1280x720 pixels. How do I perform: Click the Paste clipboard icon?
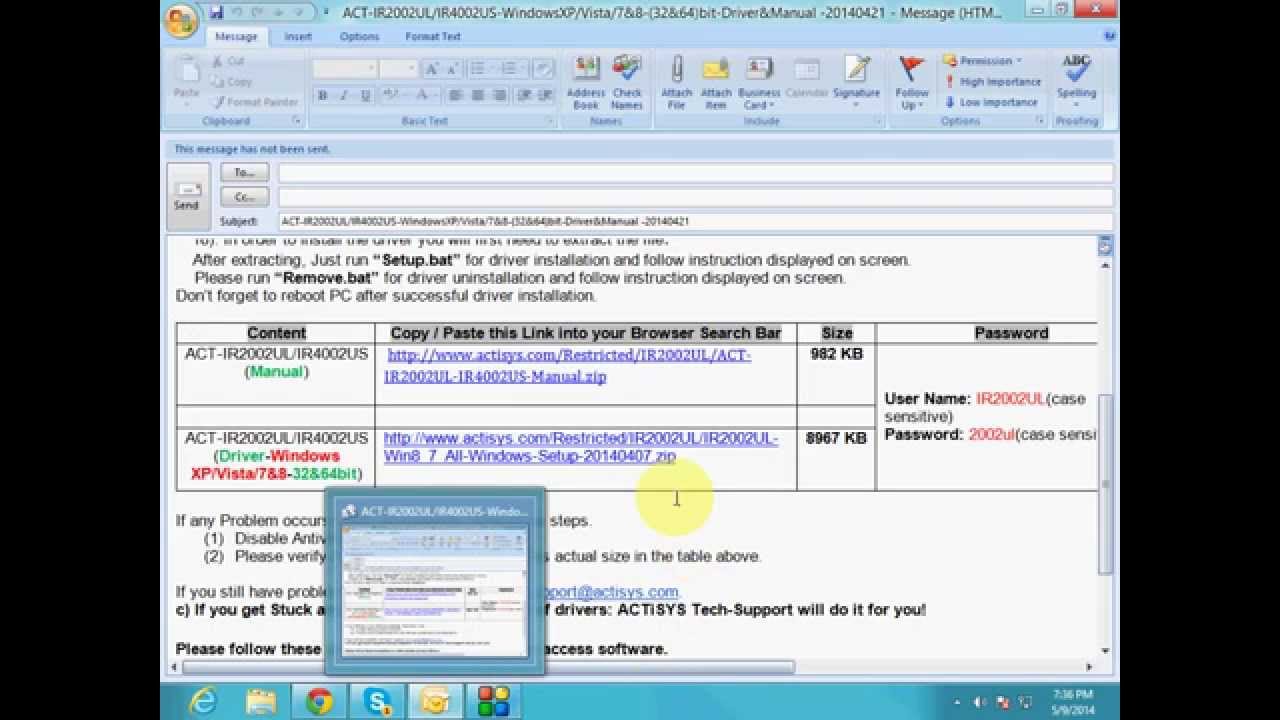click(x=187, y=71)
